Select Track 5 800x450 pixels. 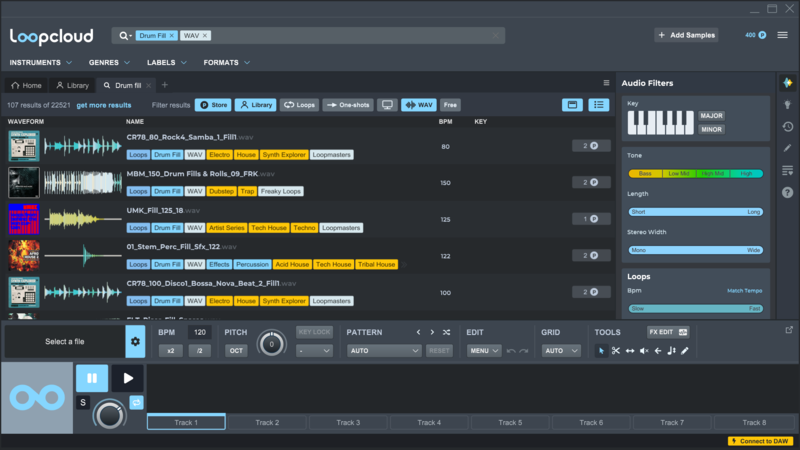coord(510,422)
